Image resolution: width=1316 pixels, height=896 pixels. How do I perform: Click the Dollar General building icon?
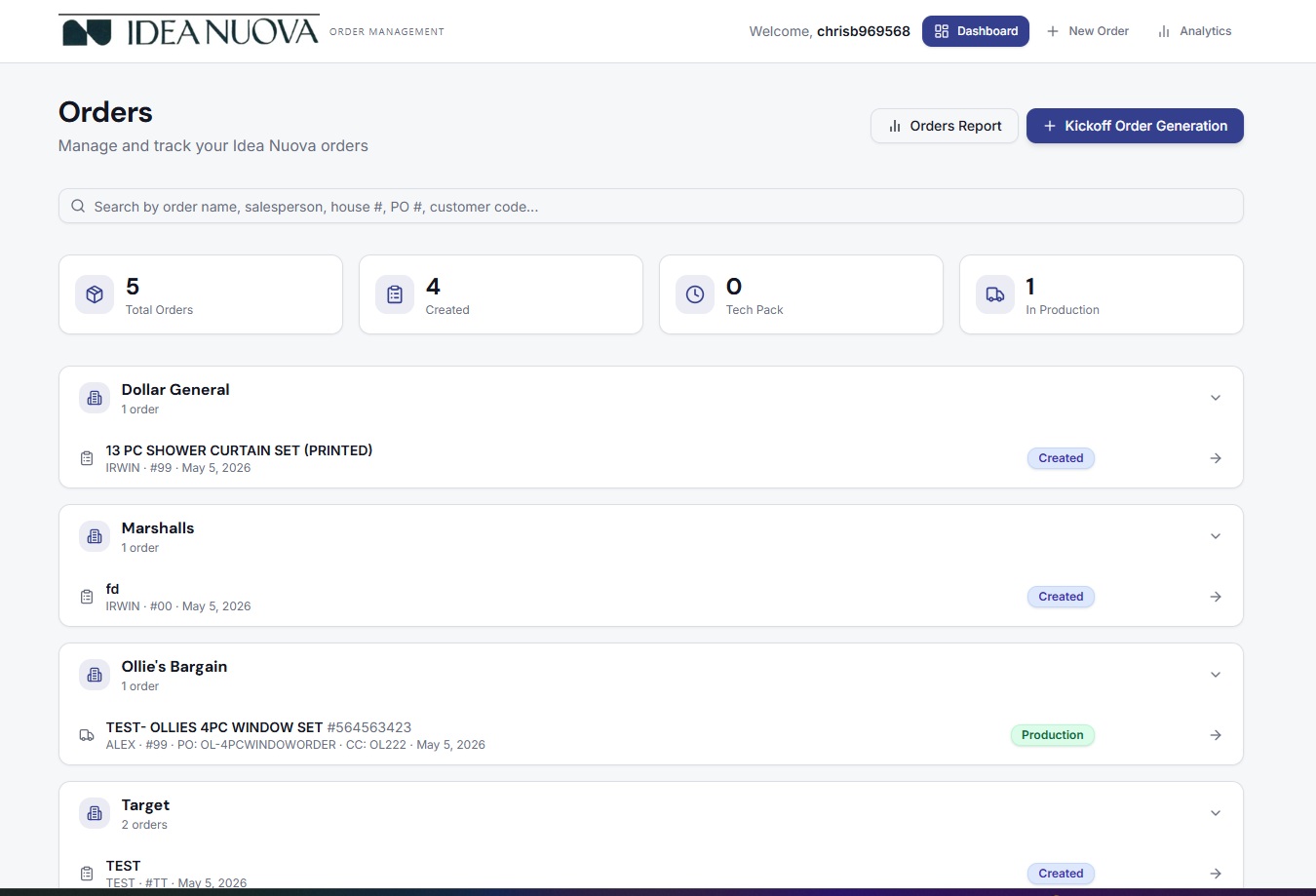[95, 398]
